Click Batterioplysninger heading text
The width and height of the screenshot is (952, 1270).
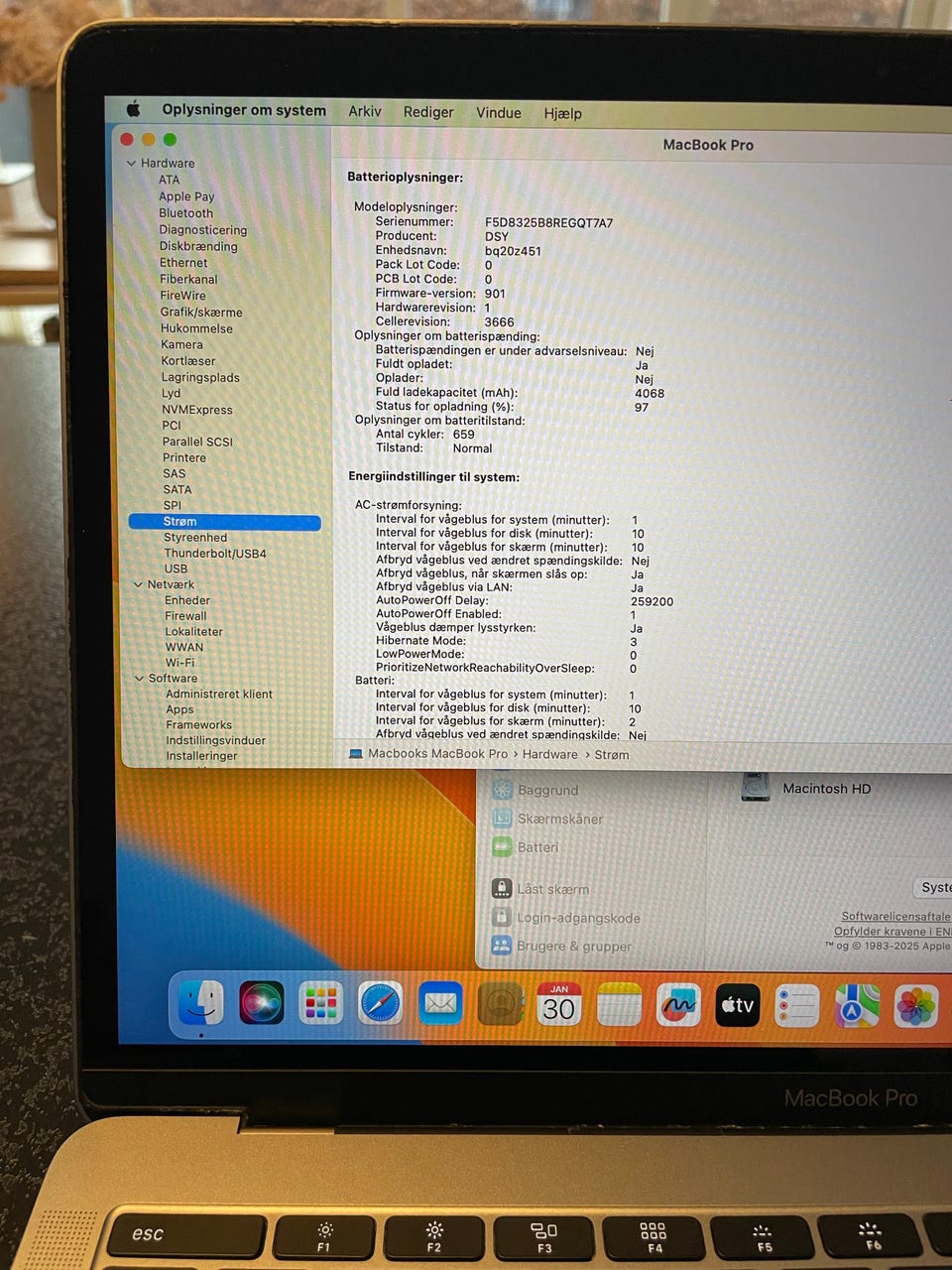[405, 177]
